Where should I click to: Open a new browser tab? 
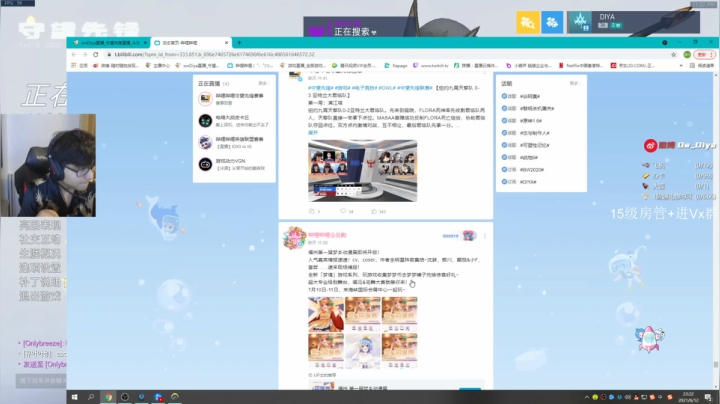[239, 43]
